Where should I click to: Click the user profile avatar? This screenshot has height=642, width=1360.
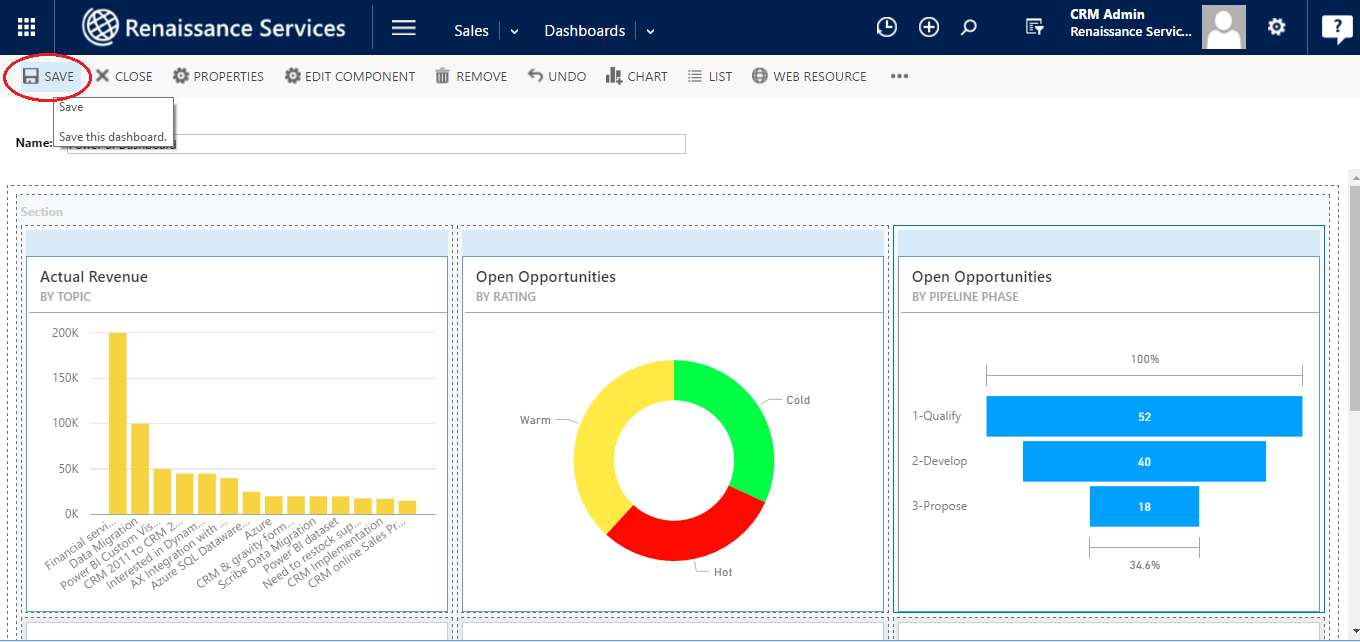tap(1223, 28)
